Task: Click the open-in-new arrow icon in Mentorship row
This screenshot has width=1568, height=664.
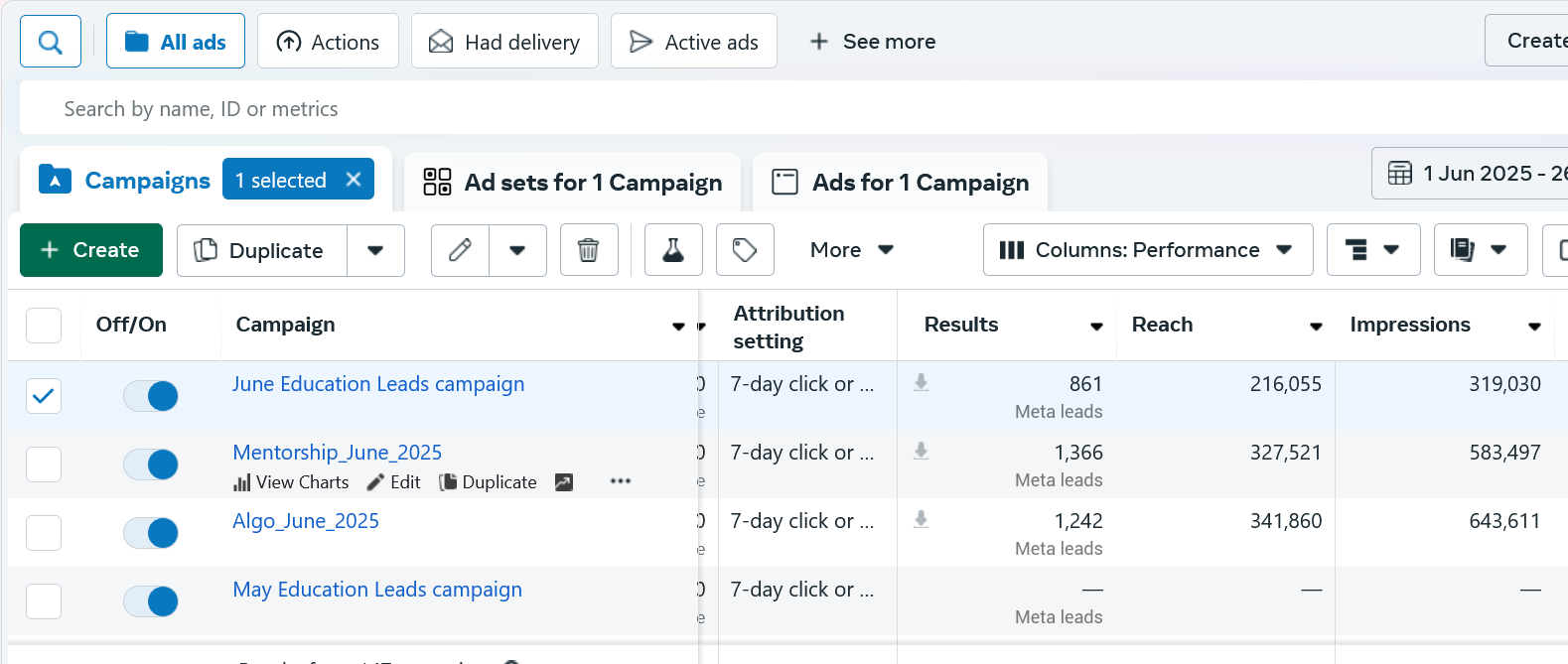Action: coord(564,482)
